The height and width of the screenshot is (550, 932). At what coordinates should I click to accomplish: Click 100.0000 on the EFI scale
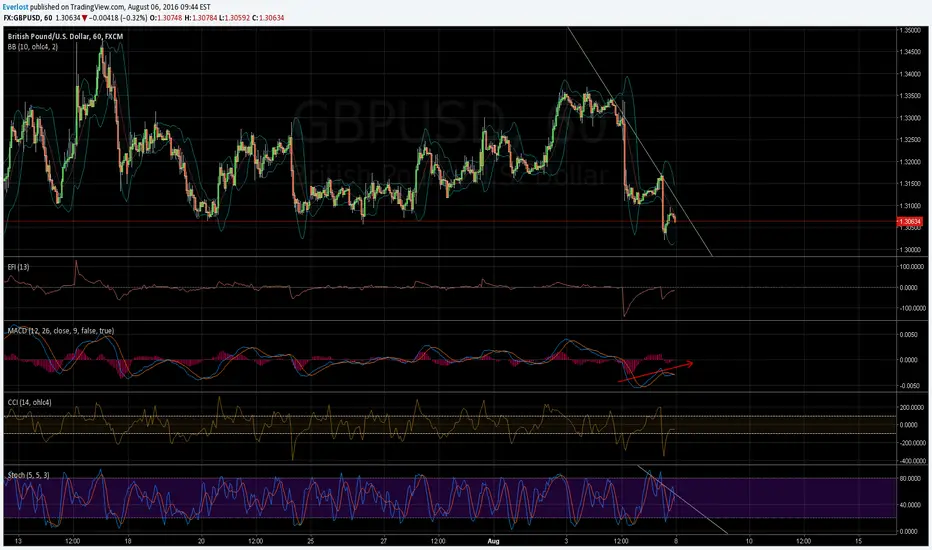912,267
